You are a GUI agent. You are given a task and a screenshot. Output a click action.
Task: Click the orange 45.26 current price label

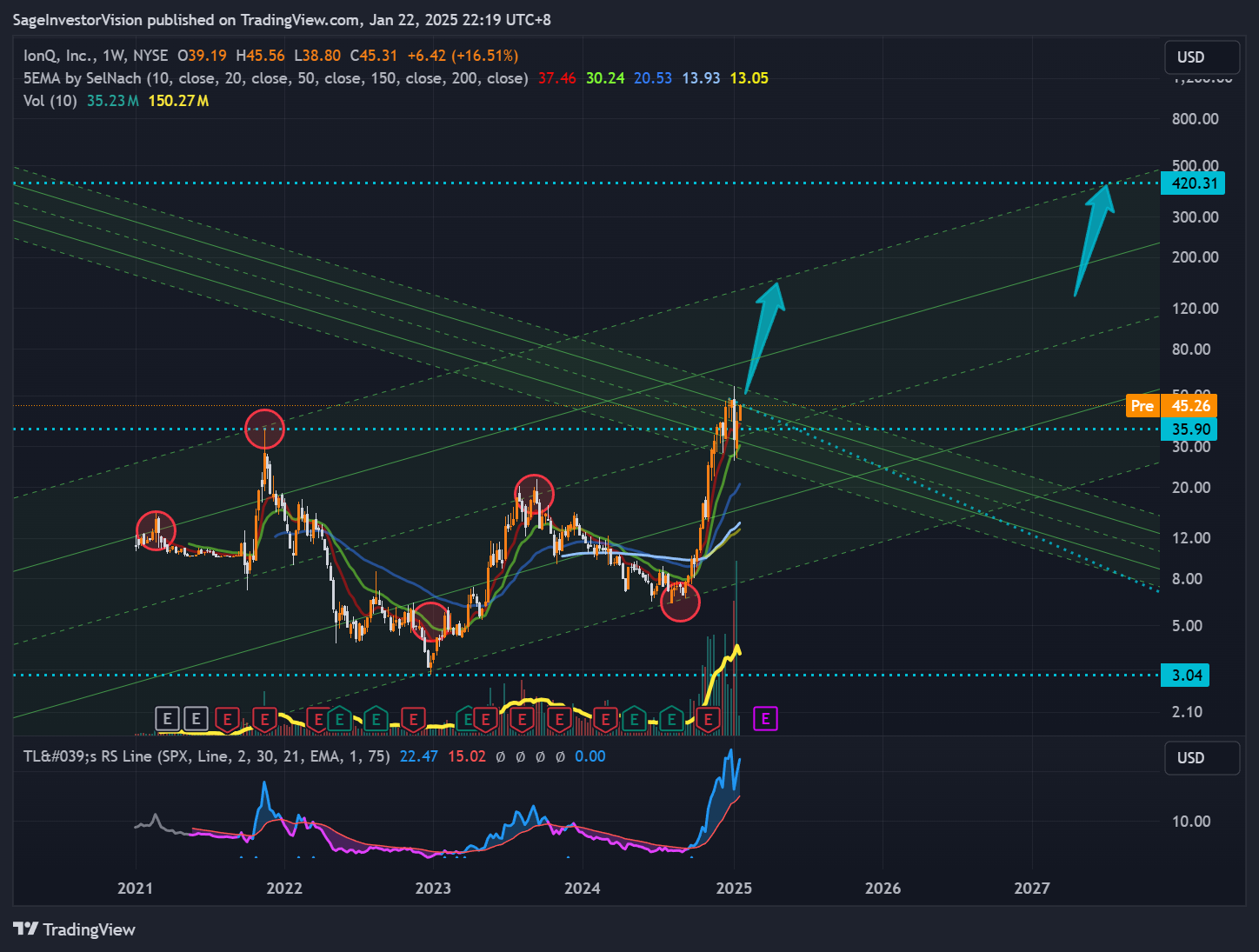pos(1189,406)
